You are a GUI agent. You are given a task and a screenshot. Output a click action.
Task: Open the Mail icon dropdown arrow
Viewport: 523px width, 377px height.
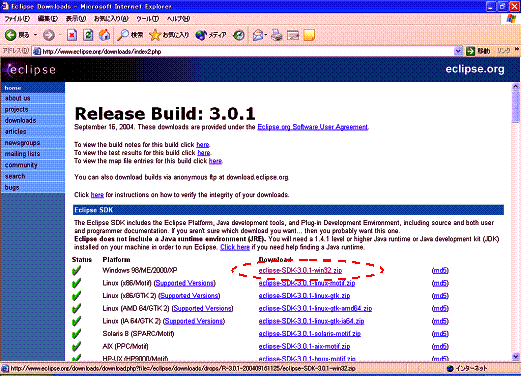coord(266,35)
